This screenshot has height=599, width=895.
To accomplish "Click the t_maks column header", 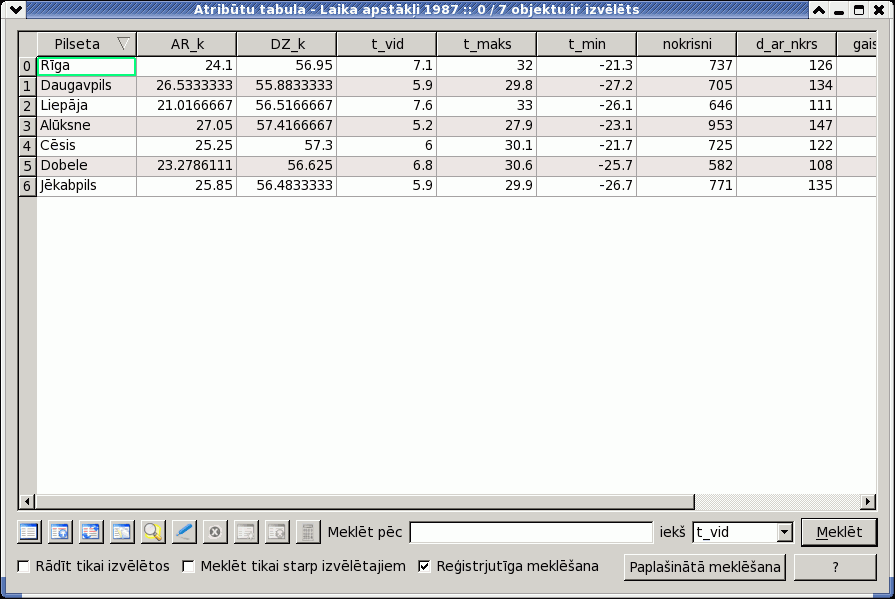I will 486,44.
